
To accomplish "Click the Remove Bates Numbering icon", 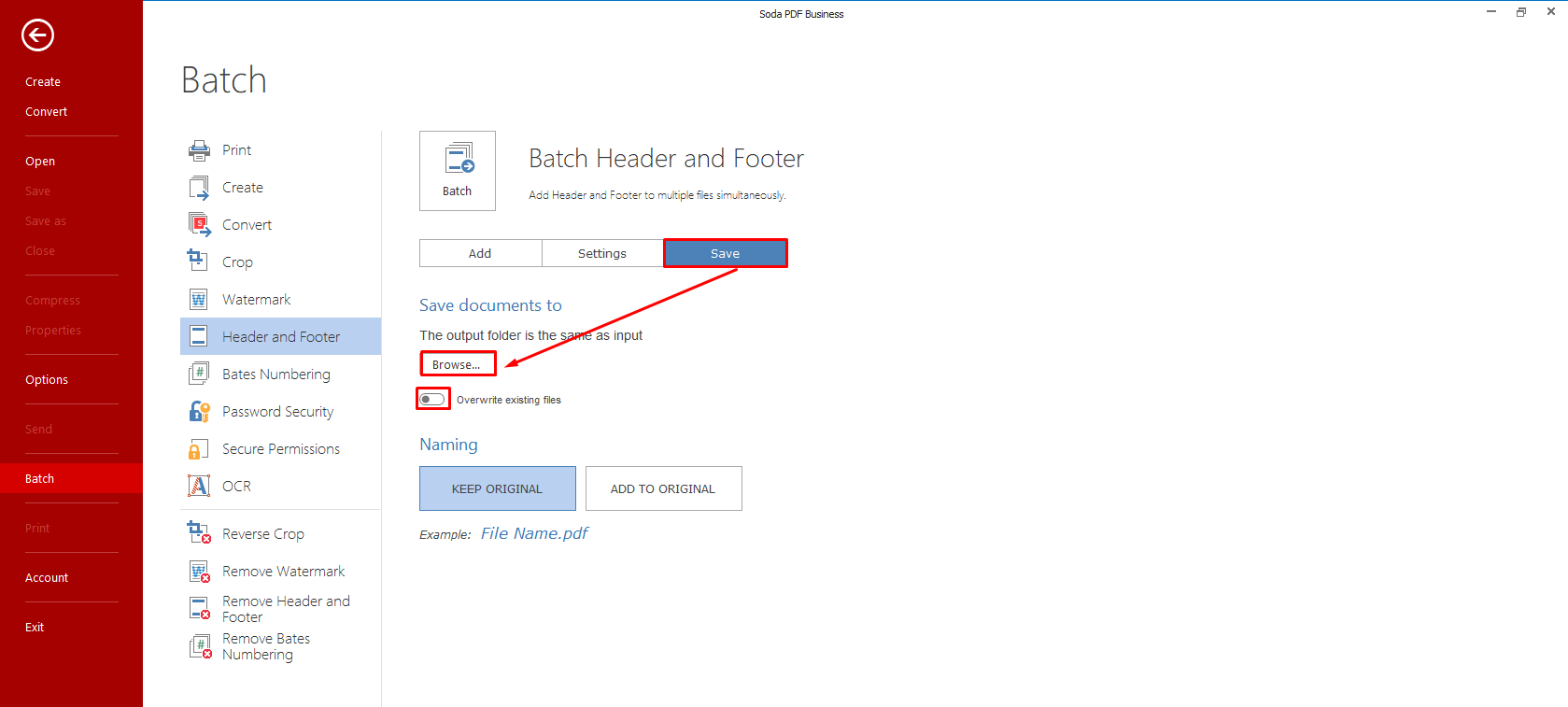I will [x=200, y=646].
